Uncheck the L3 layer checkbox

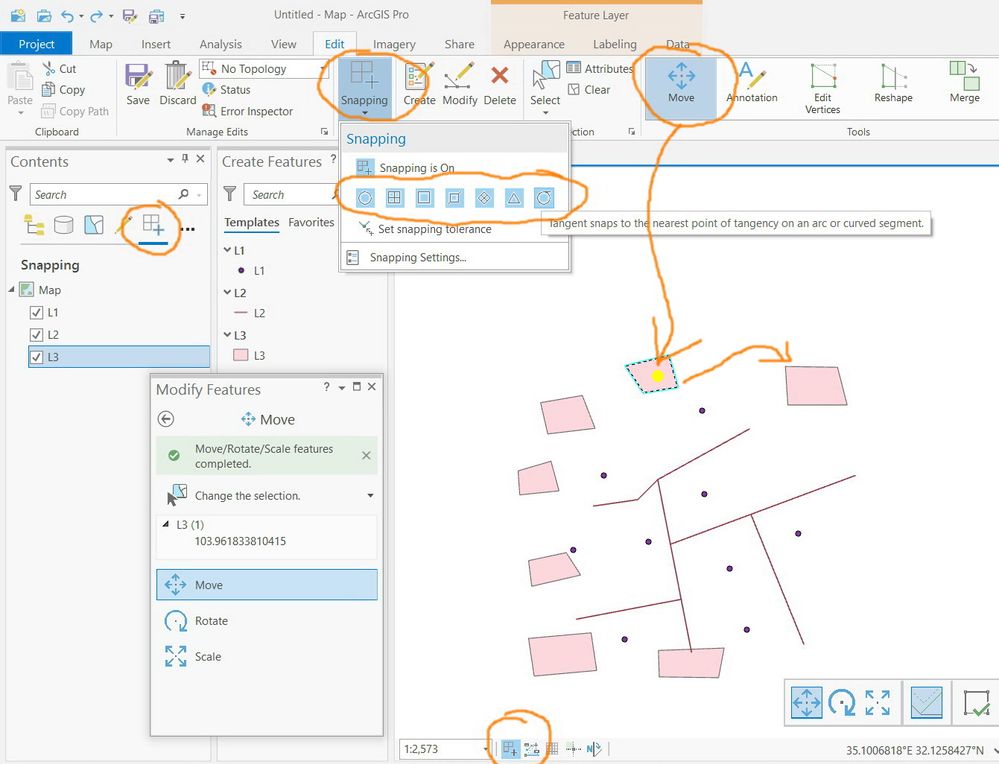tap(36, 357)
